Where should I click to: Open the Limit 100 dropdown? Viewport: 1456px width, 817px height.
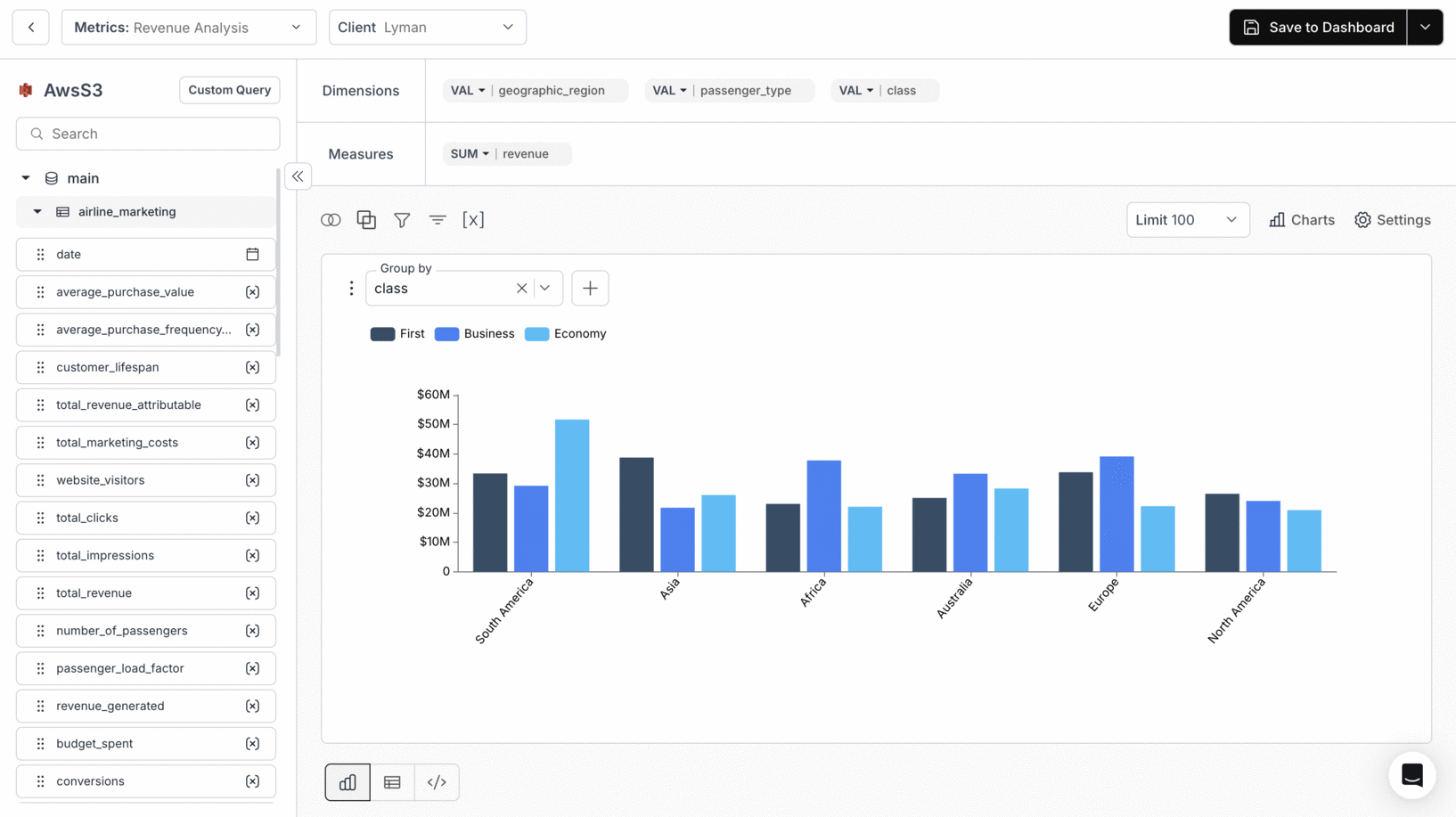tap(1188, 219)
